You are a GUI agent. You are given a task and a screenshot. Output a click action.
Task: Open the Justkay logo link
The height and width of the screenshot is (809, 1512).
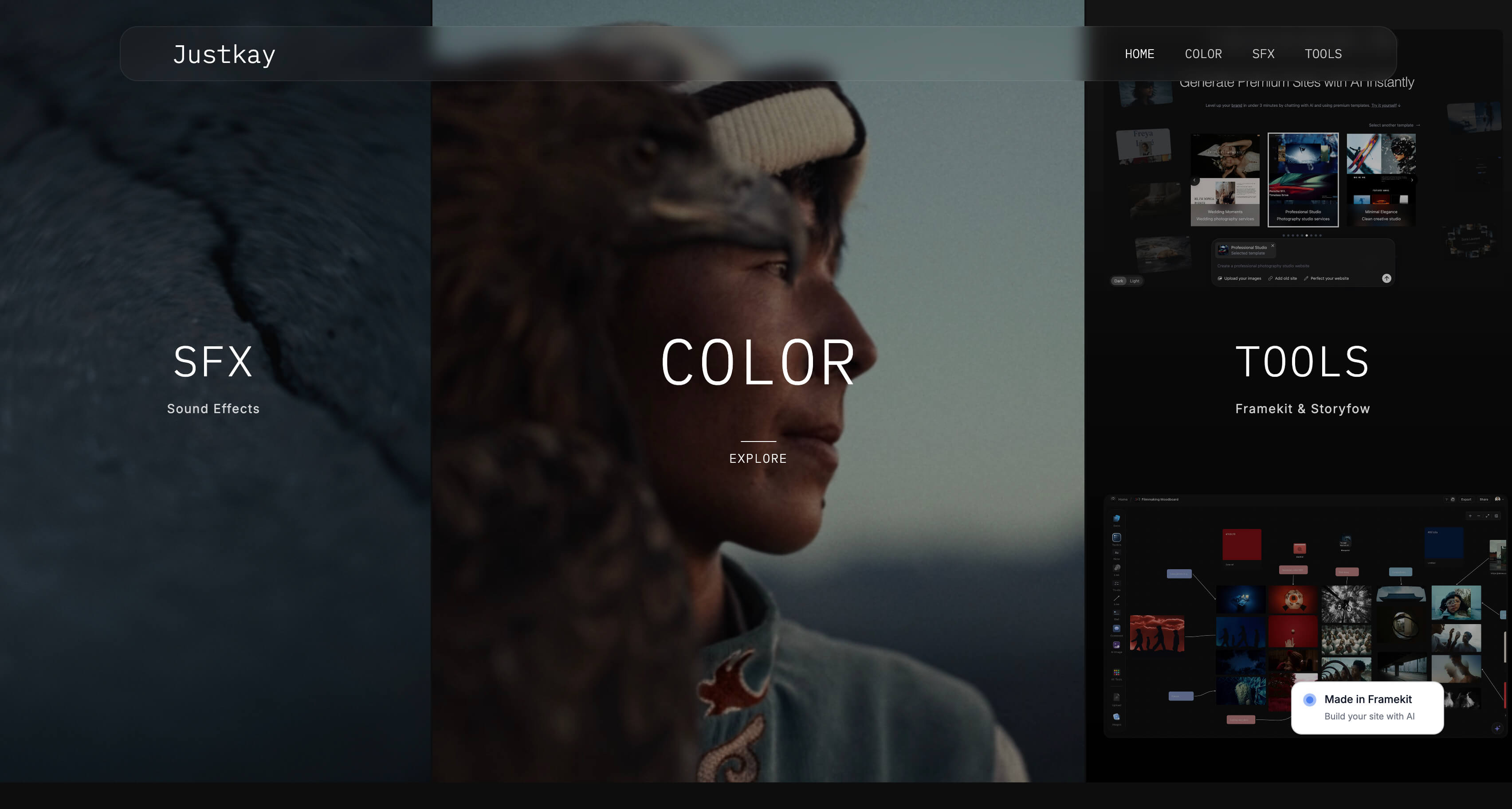tap(224, 54)
